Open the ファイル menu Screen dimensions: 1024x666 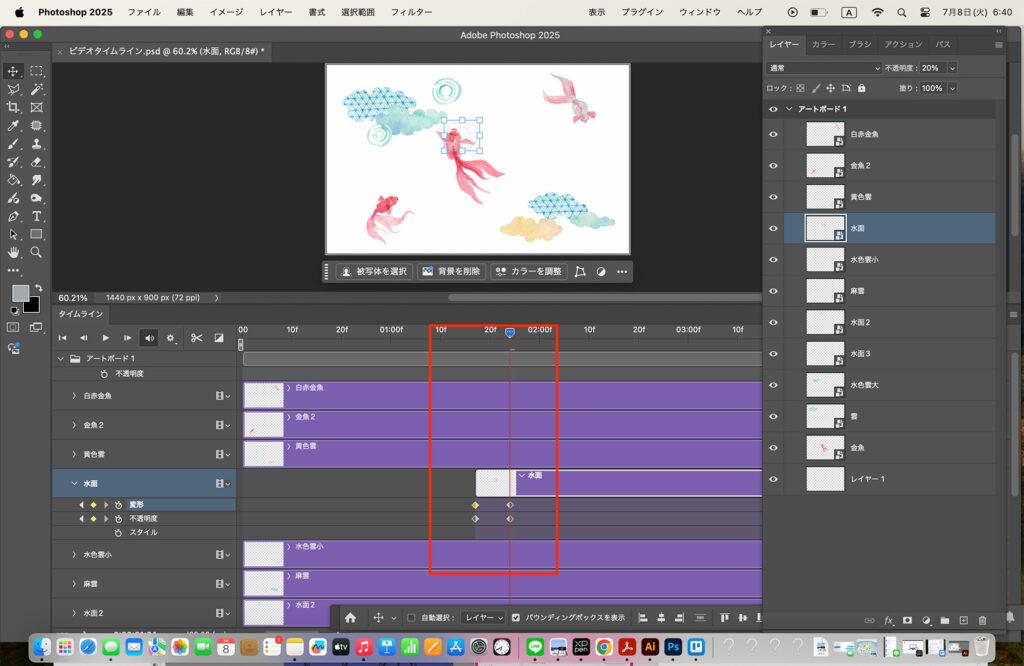[x=144, y=12]
